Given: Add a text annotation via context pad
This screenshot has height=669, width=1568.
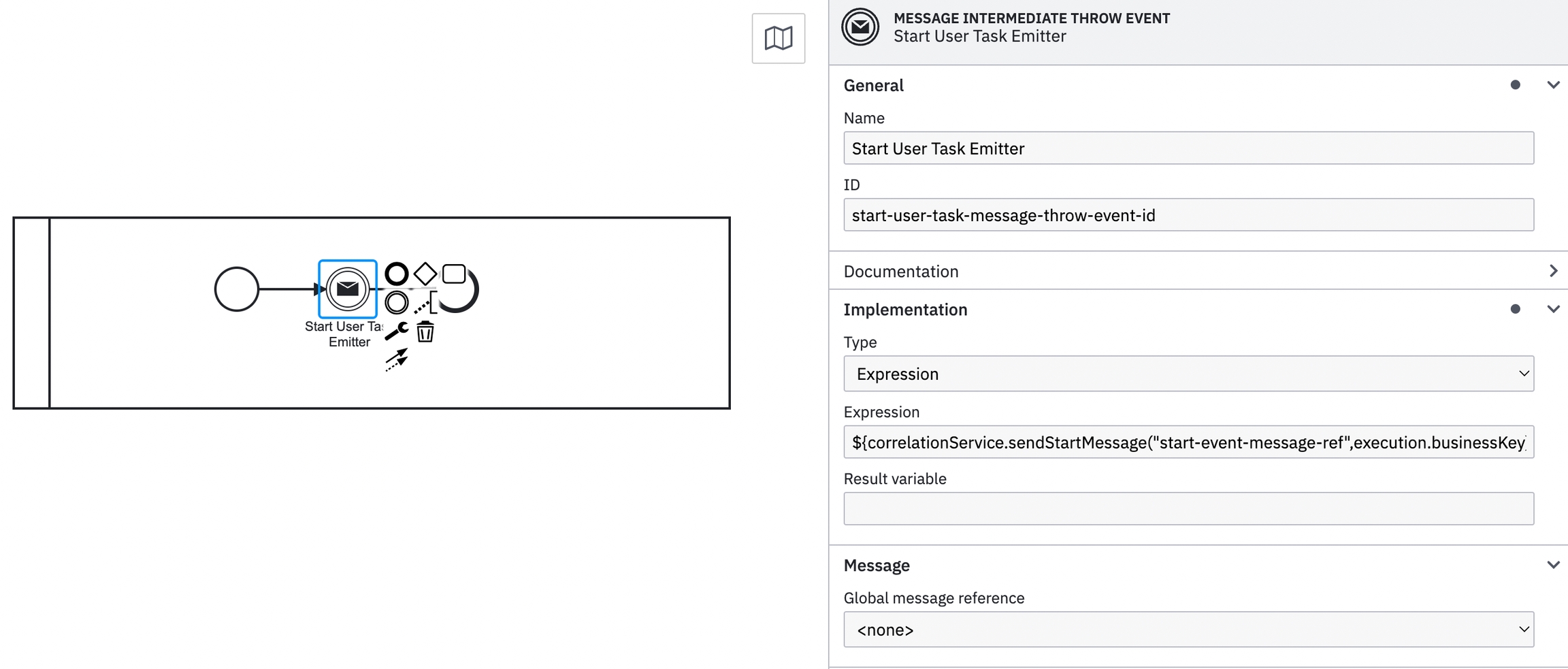Looking at the screenshot, I should pyautogui.click(x=425, y=304).
